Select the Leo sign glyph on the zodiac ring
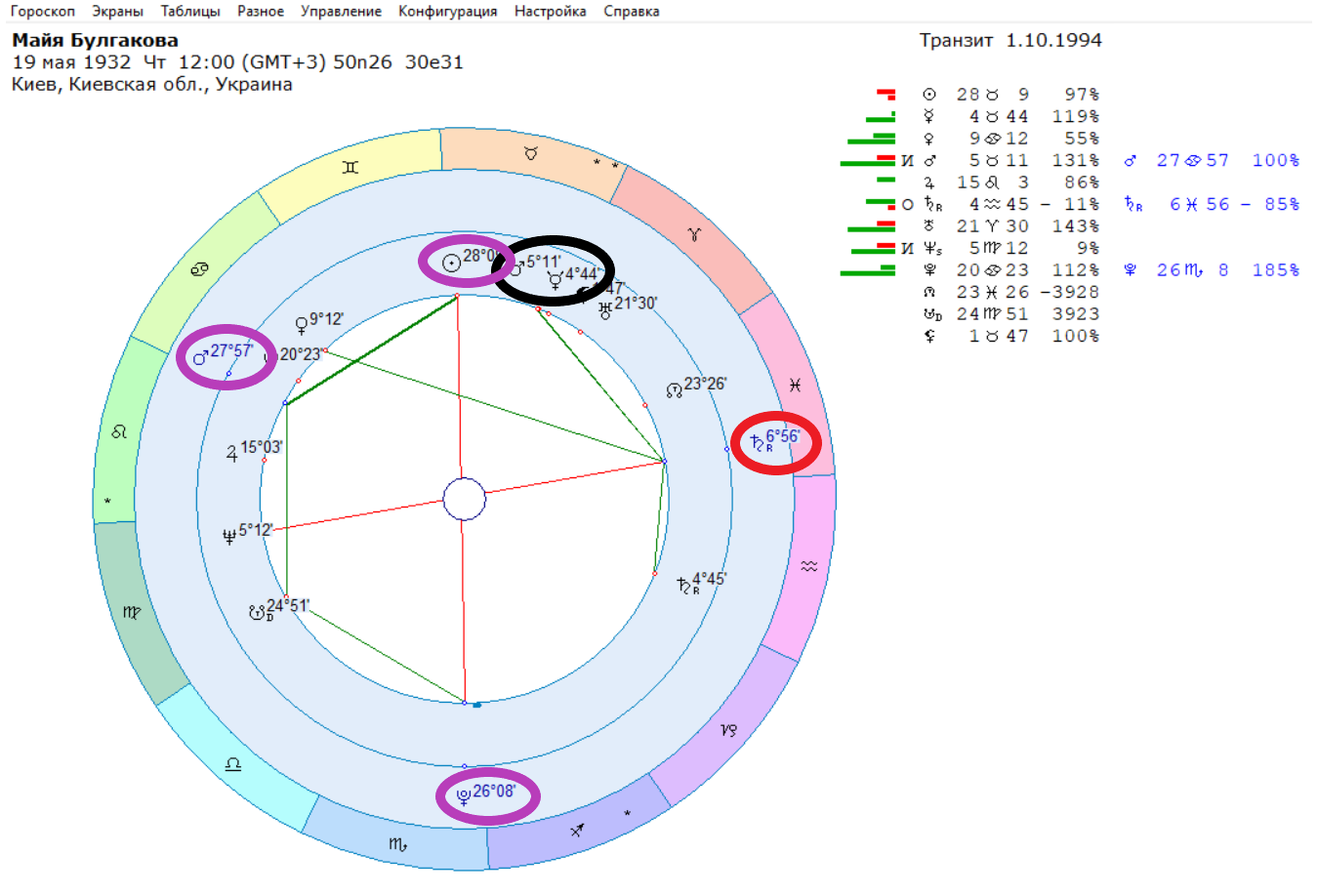The width and height of the screenshot is (1318, 896). point(119,431)
